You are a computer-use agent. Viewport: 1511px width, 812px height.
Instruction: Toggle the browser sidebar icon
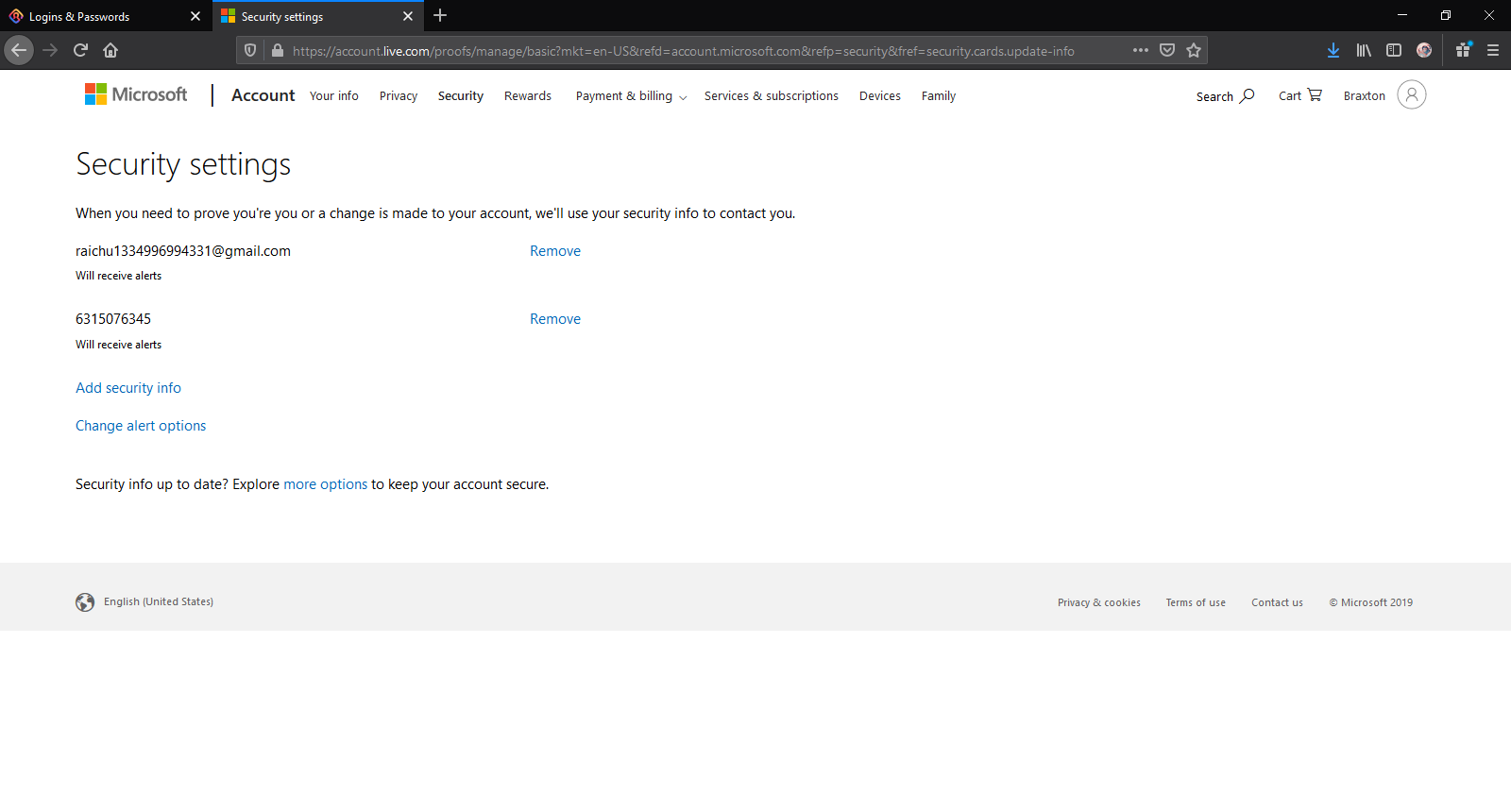[1394, 50]
